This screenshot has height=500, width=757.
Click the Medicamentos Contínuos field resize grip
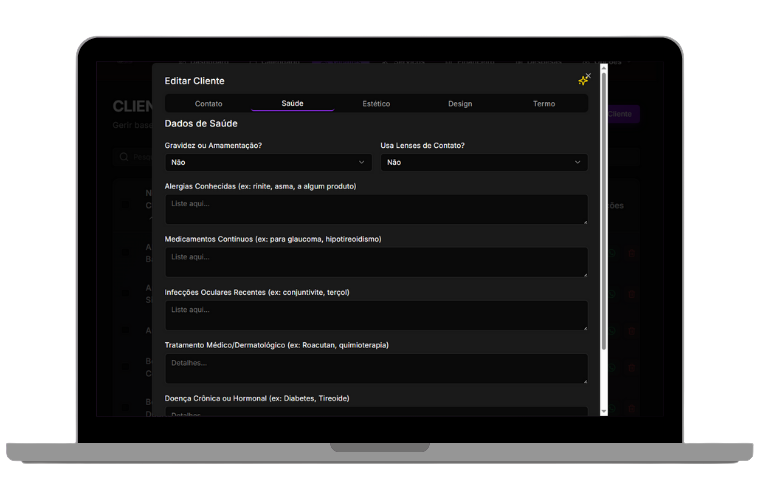[x=585, y=274]
